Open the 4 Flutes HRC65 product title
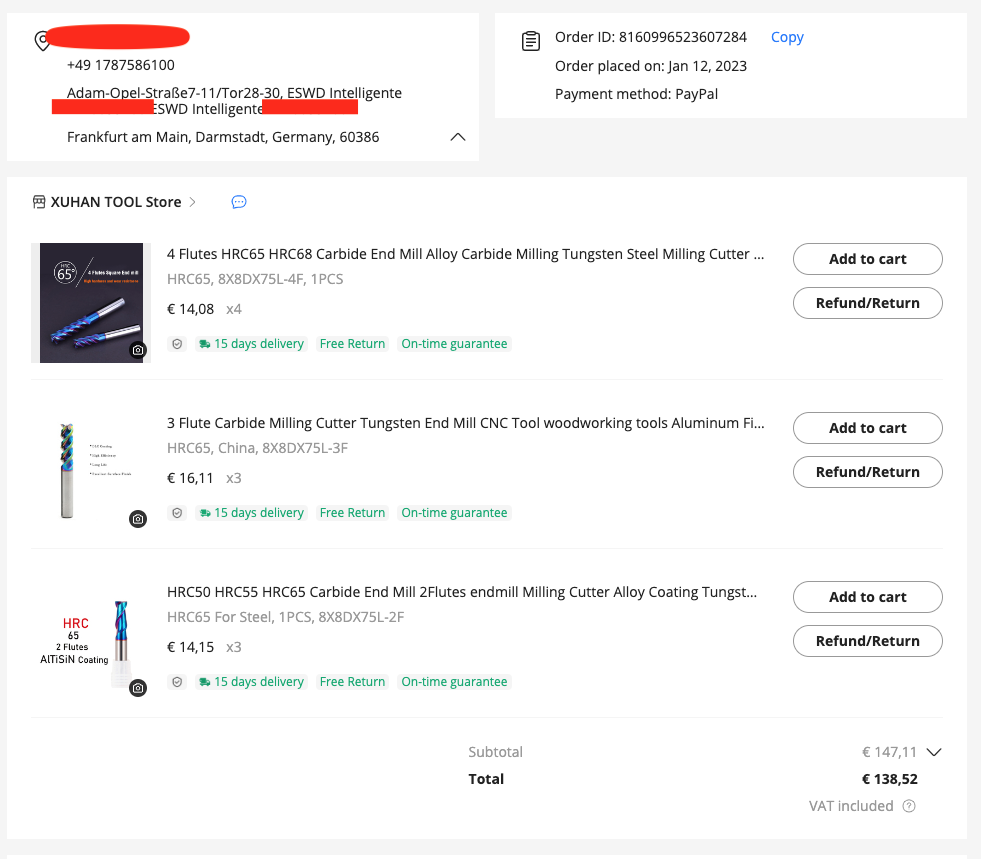Image resolution: width=981 pixels, height=859 pixels. point(465,254)
